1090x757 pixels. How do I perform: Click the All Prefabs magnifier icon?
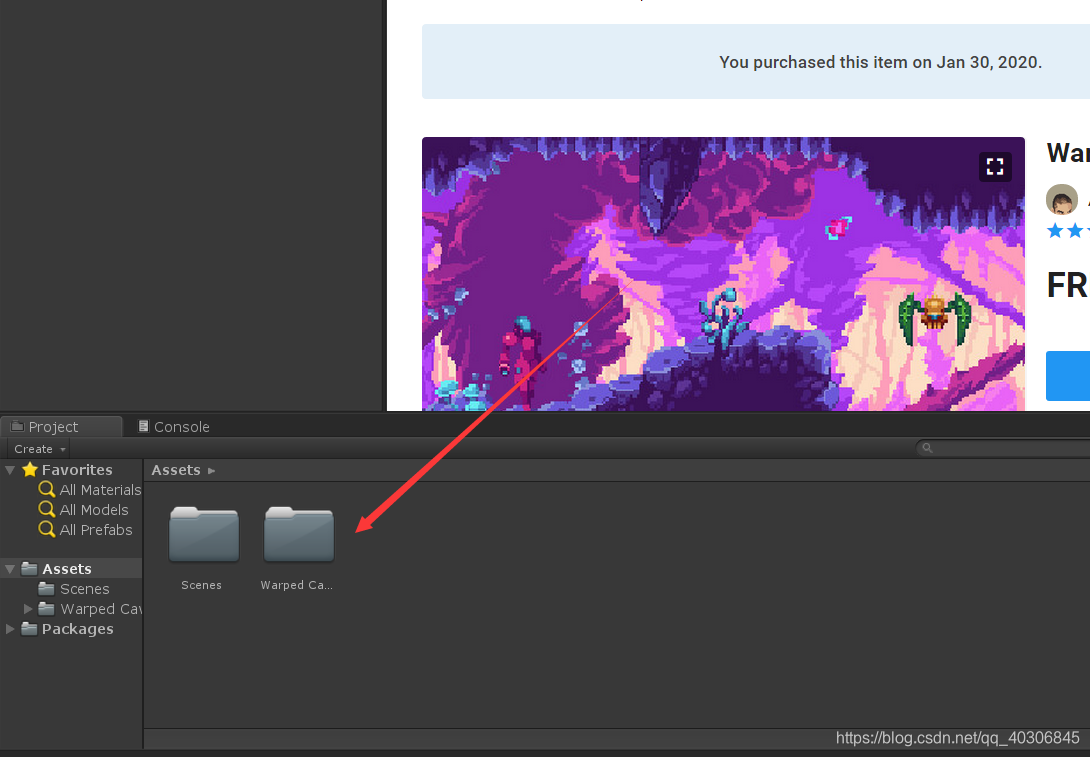coord(47,530)
